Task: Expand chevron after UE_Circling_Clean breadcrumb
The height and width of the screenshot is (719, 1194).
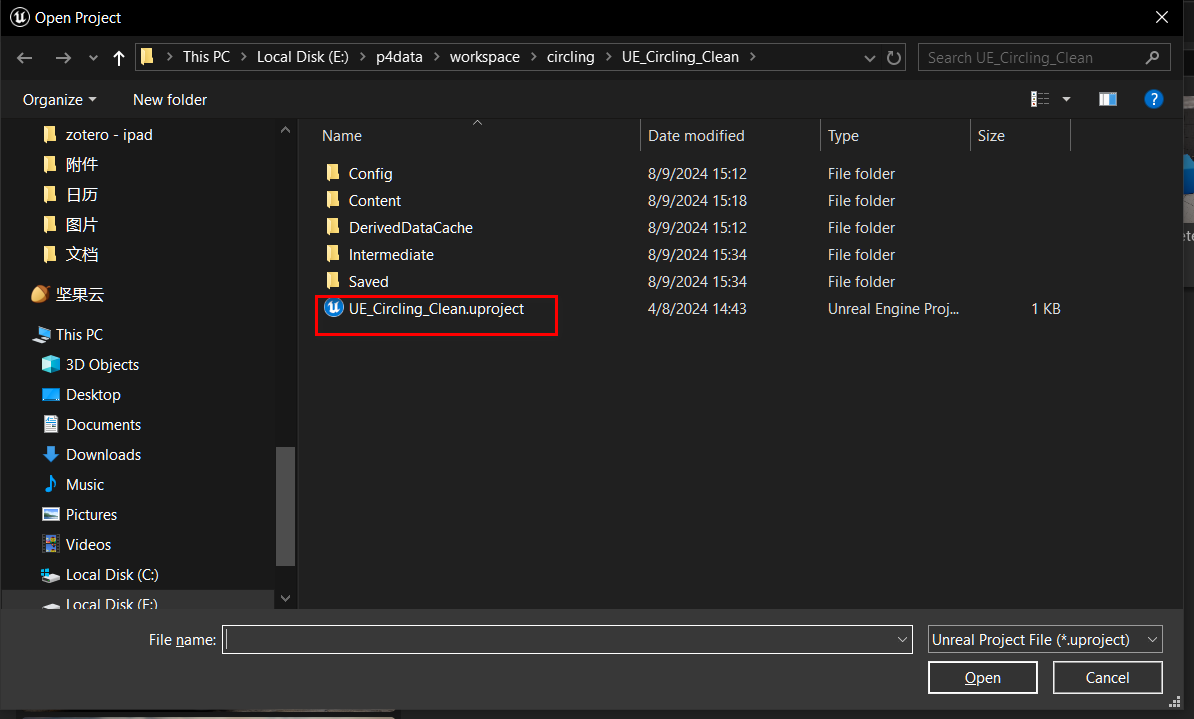Action: pos(752,57)
